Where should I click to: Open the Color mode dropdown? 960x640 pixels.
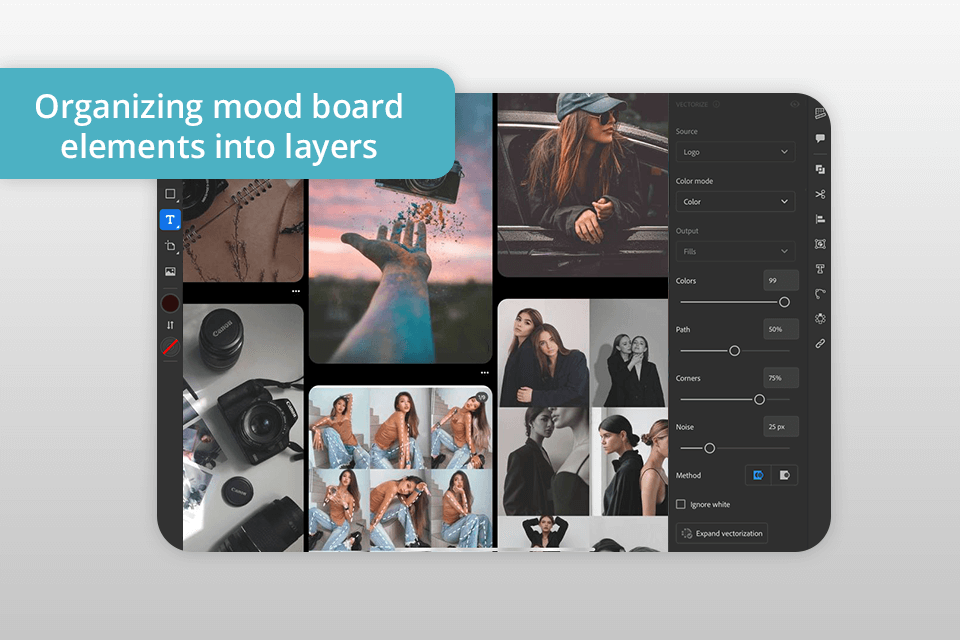click(x=735, y=201)
